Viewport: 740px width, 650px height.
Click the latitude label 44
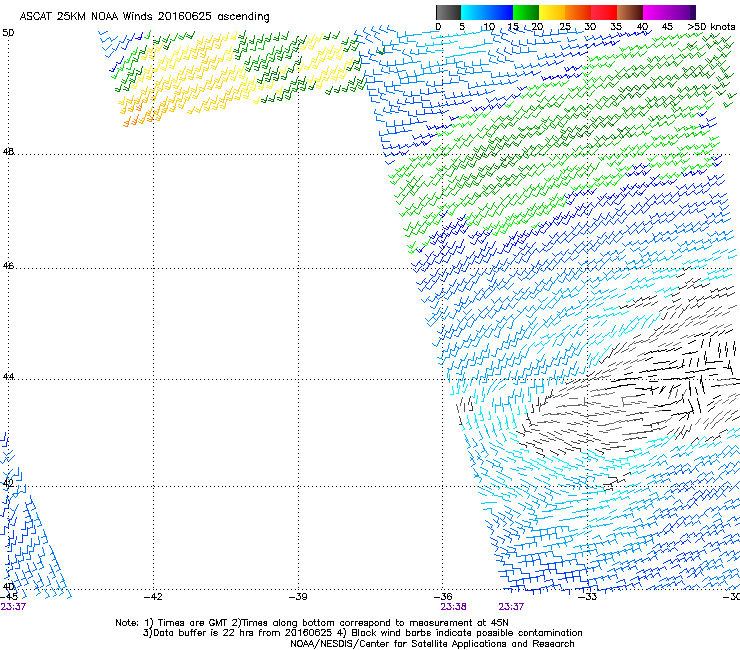pyautogui.click(x=8, y=377)
